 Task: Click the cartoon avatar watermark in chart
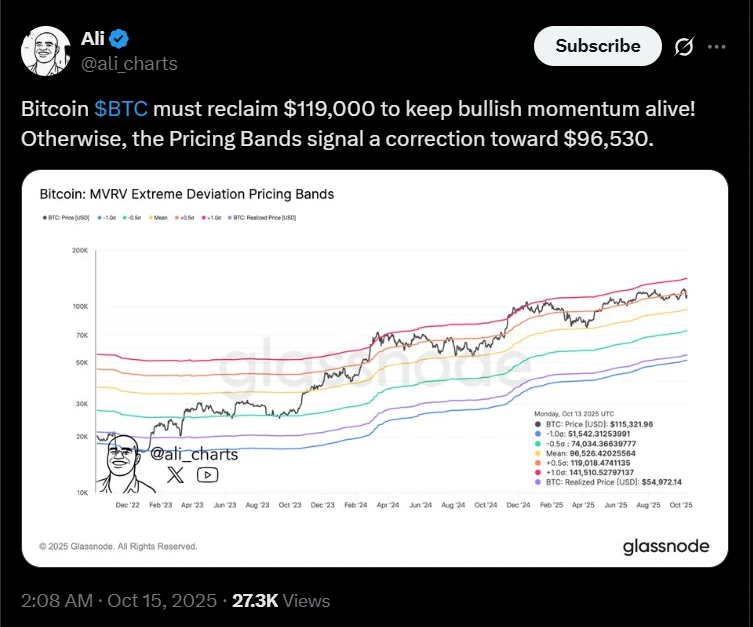coord(123,462)
